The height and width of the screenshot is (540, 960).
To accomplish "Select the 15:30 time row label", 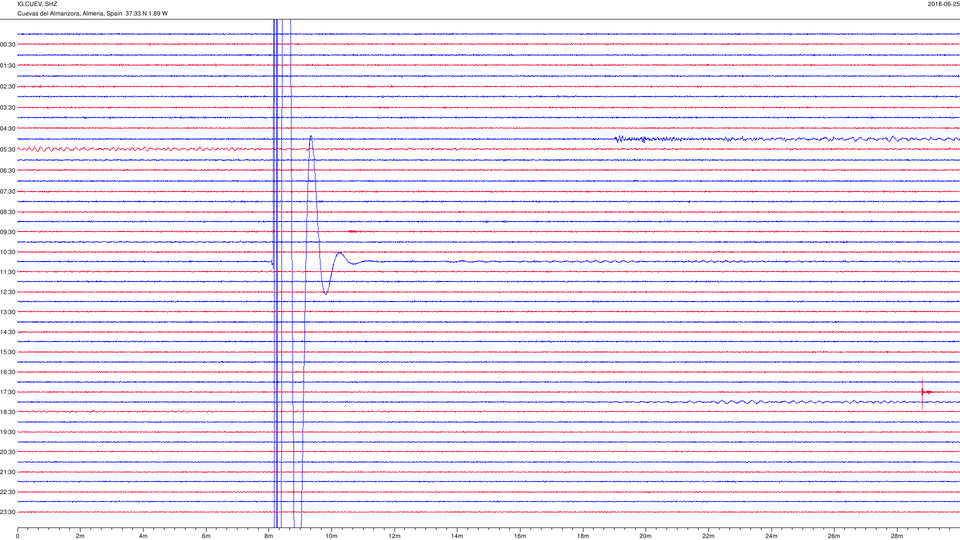I will click(8, 353).
